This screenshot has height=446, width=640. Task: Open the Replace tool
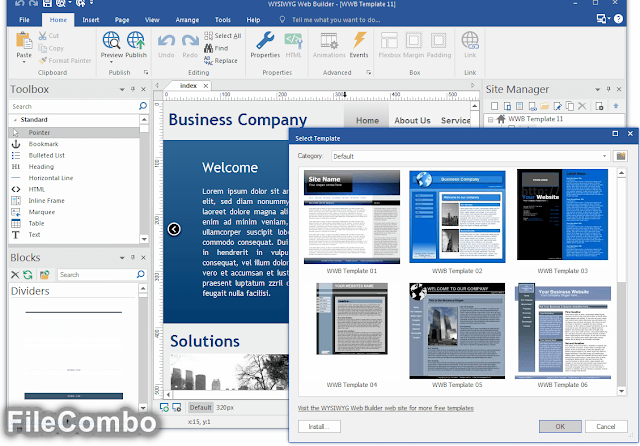(221, 60)
